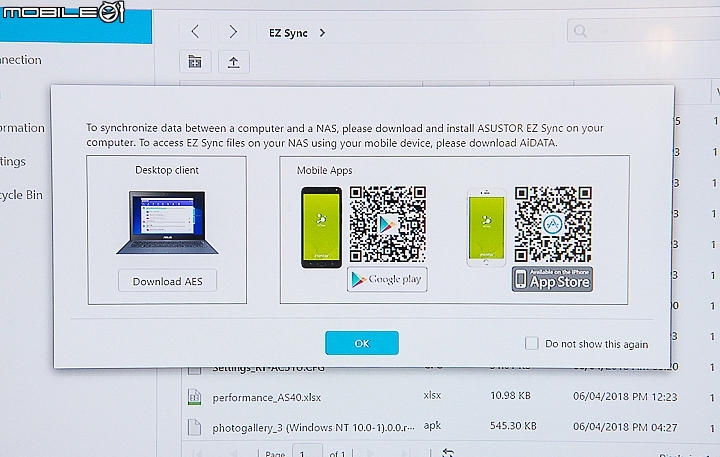Edit the page number field
This screenshot has height=457, width=720.
[x=307, y=451]
